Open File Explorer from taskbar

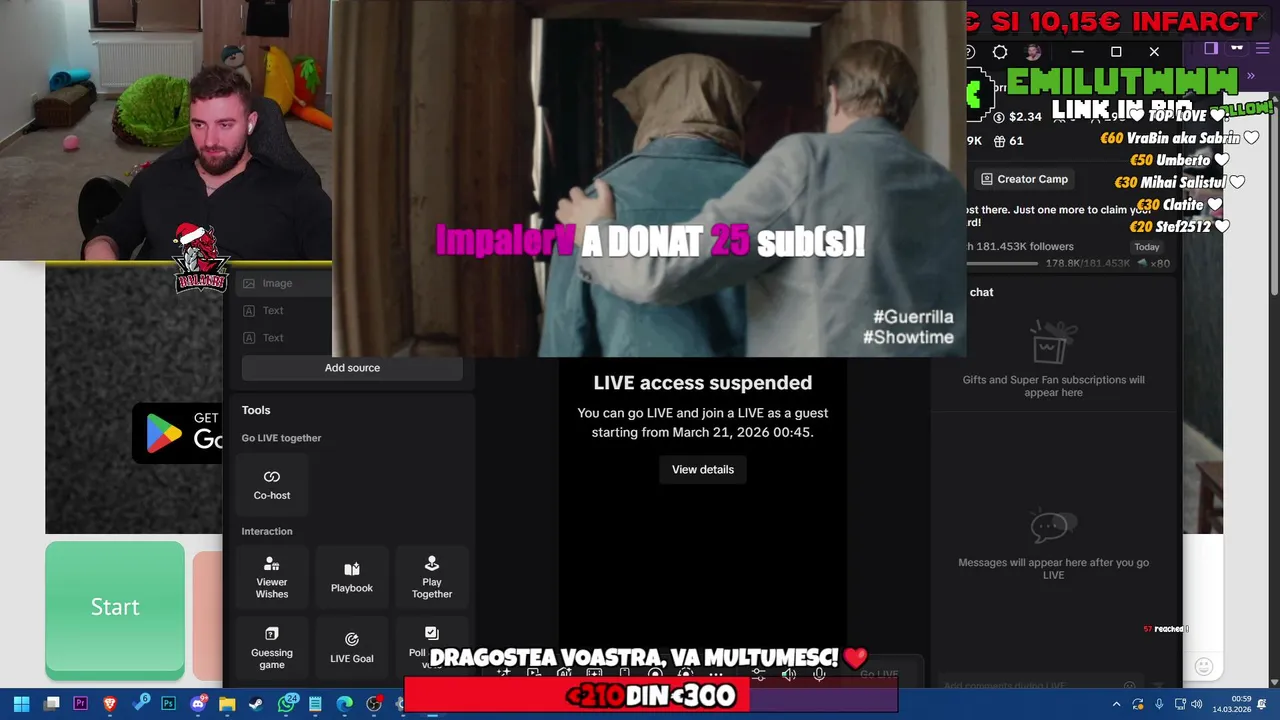(227, 704)
